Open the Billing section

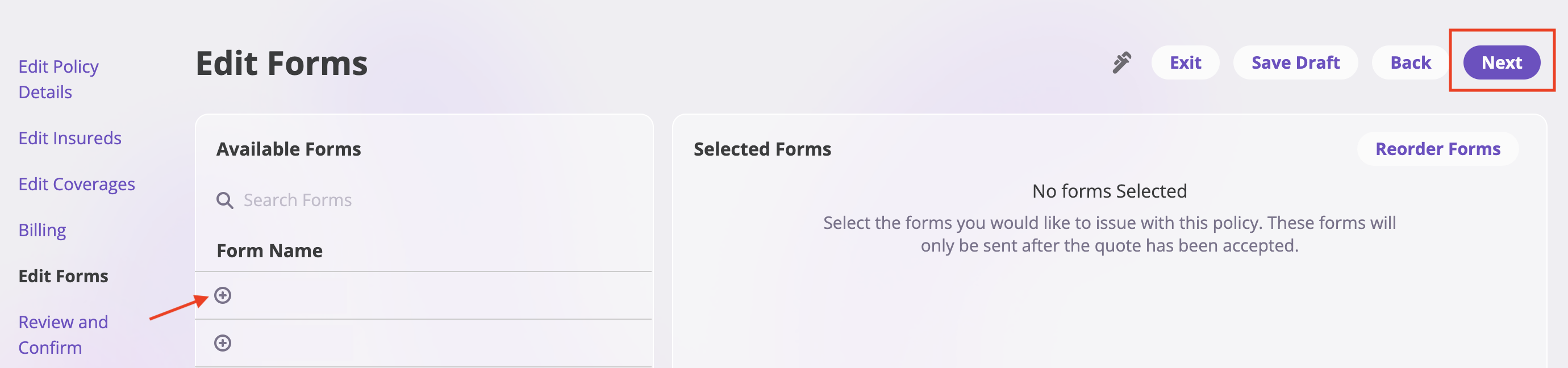pos(42,230)
